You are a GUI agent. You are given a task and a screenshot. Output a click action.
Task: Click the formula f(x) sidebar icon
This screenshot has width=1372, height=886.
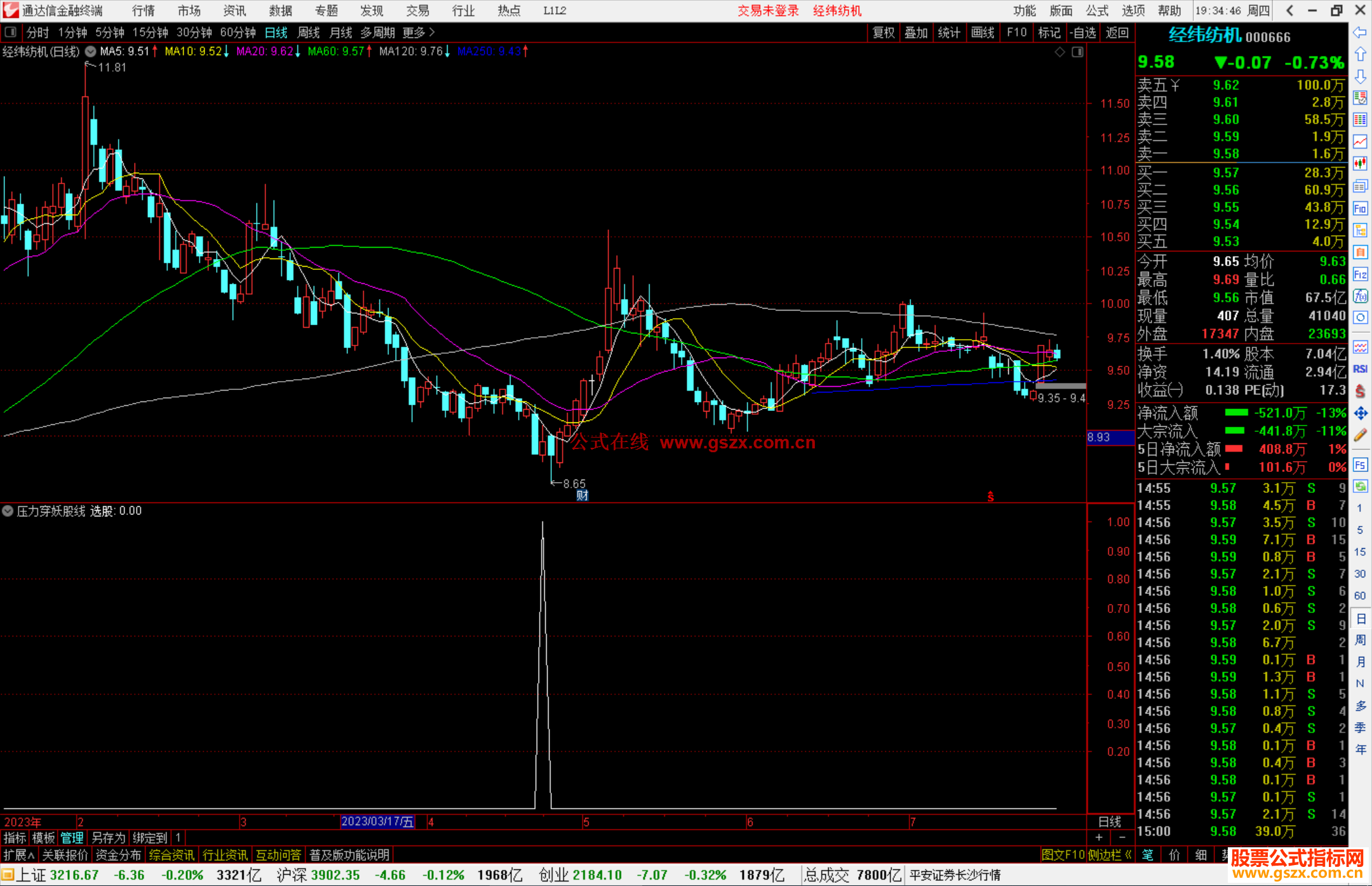[1360, 296]
